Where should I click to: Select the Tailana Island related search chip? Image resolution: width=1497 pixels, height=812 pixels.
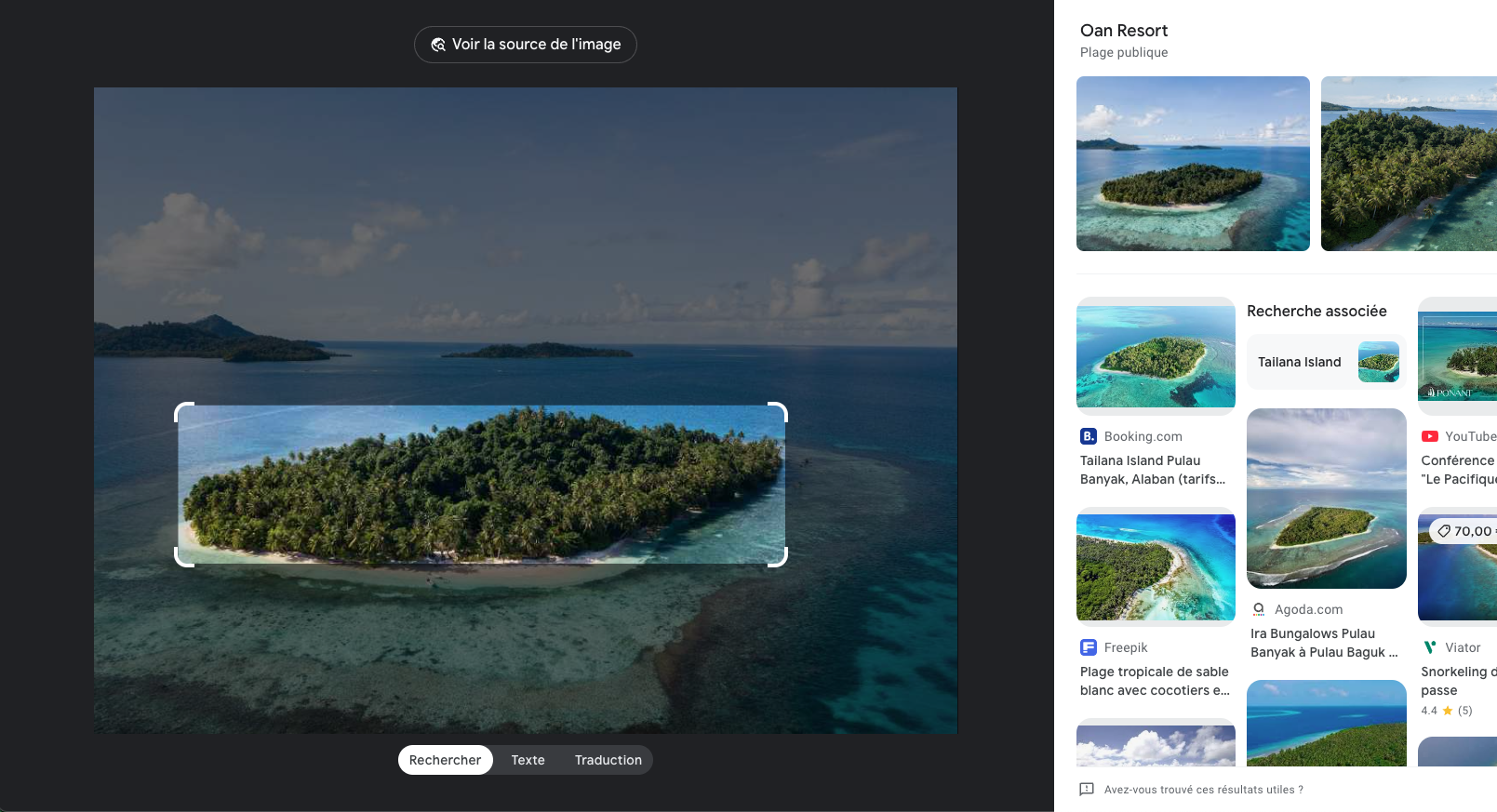pyautogui.click(x=1326, y=362)
